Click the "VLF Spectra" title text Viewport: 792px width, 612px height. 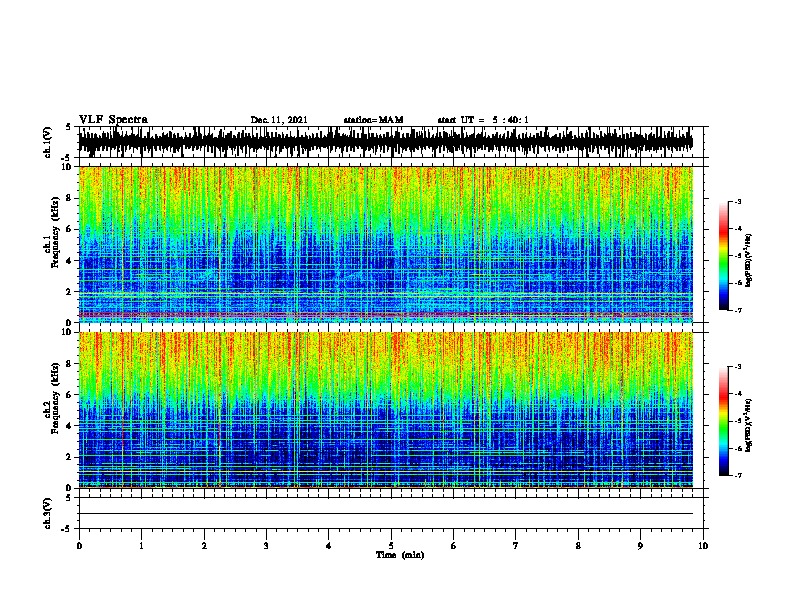click(113, 119)
